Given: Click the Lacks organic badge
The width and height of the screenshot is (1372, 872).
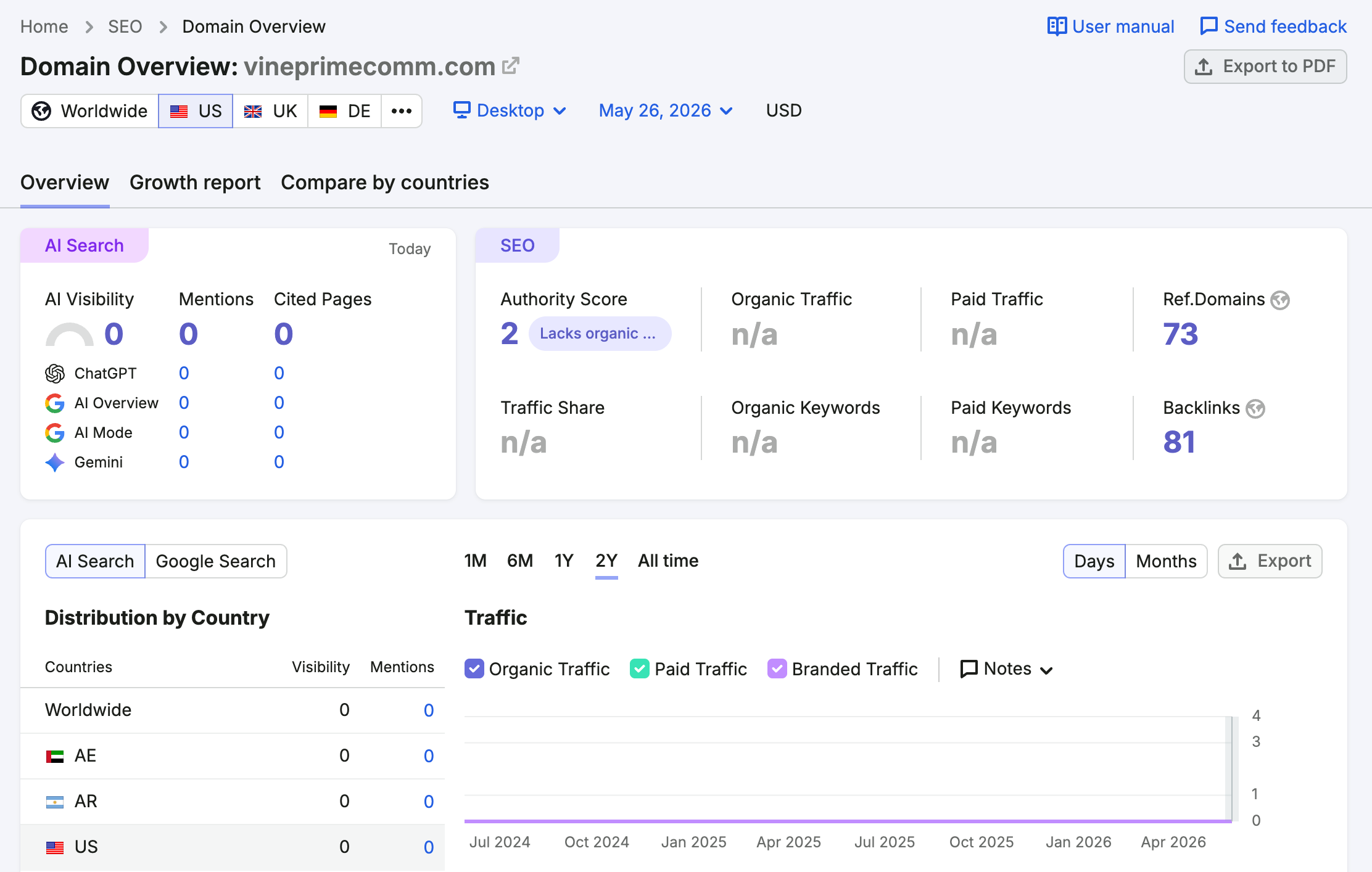Looking at the screenshot, I should point(600,334).
